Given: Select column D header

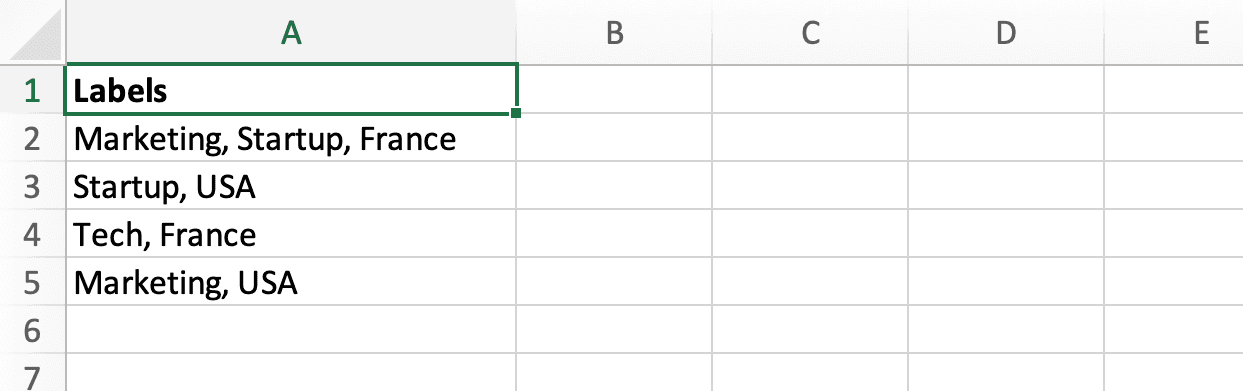Looking at the screenshot, I should point(1005,32).
